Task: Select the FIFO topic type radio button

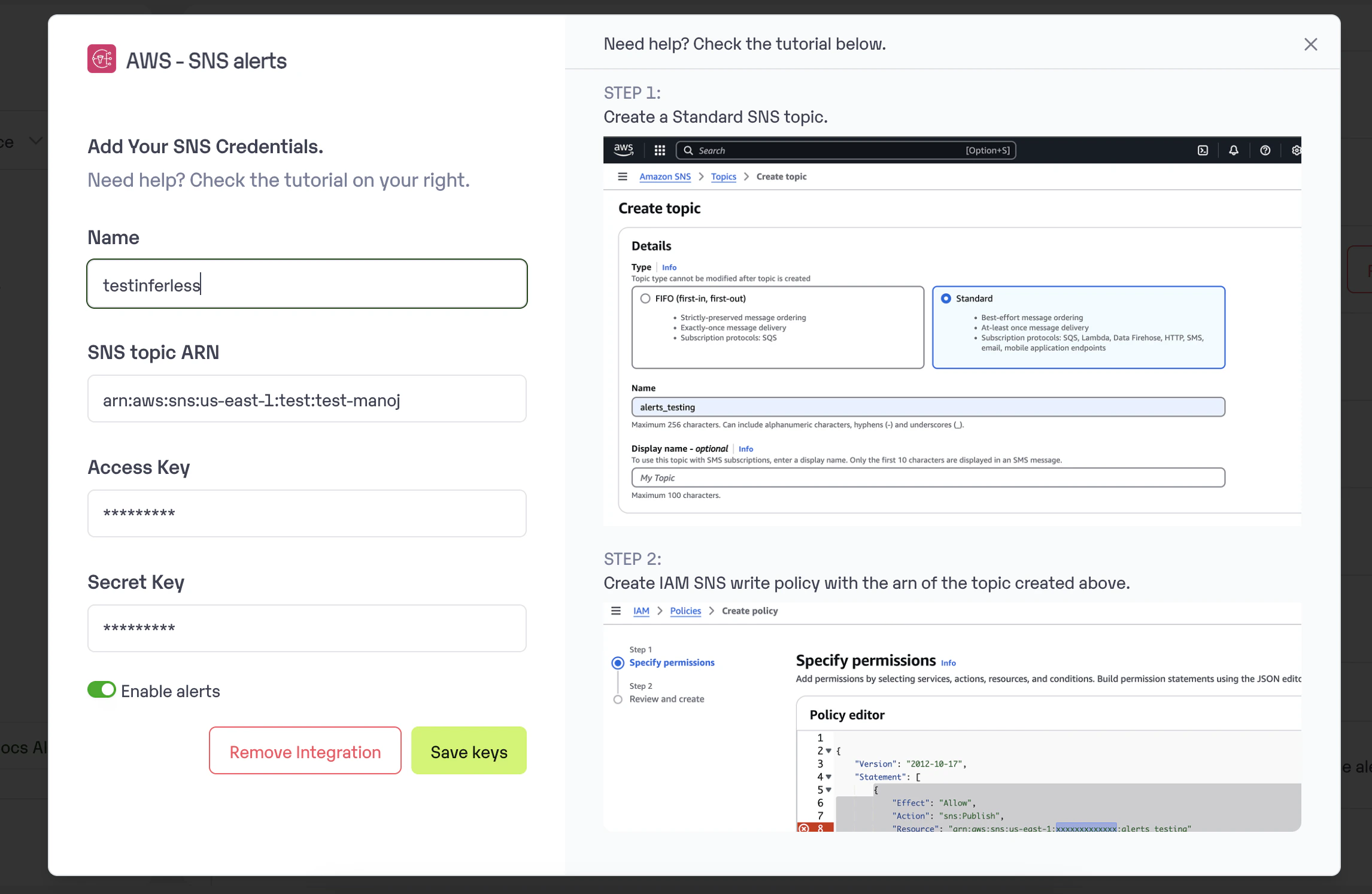Action: coord(645,299)
